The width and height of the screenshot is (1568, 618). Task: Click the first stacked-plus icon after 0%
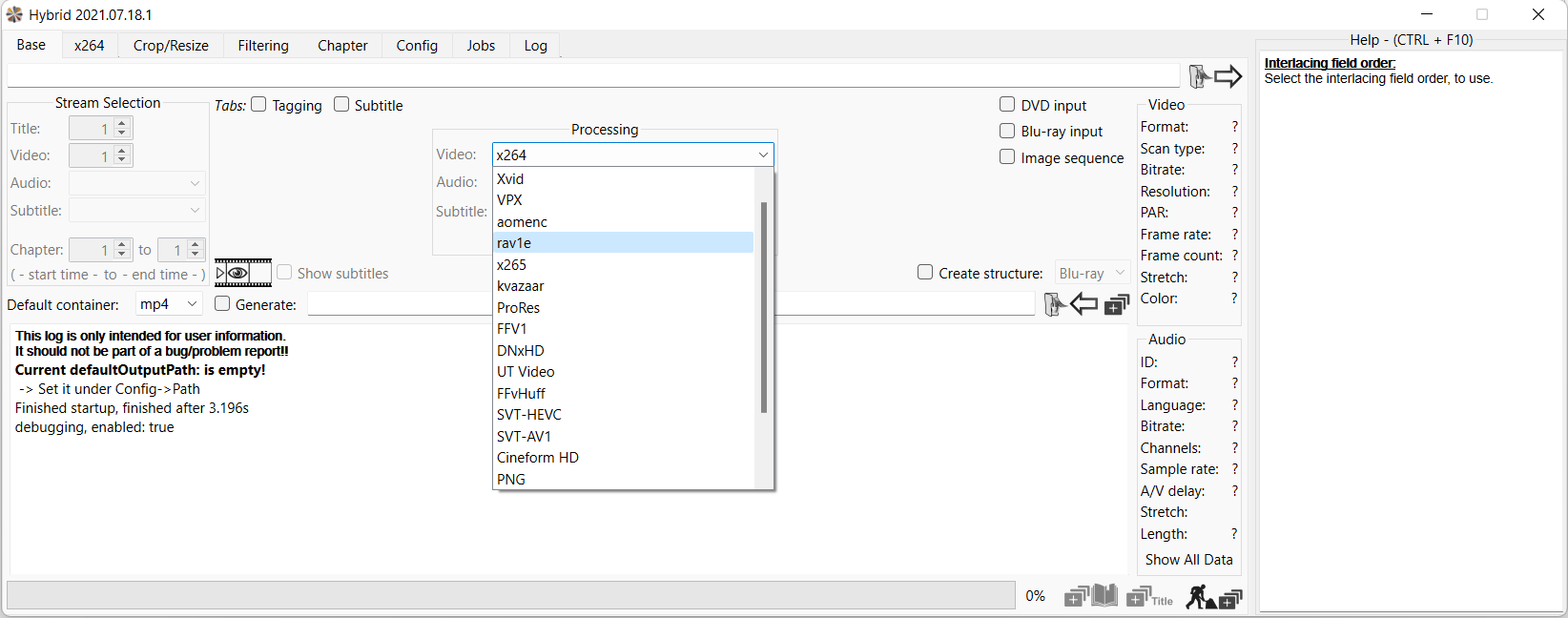[x=1076, y=597]
